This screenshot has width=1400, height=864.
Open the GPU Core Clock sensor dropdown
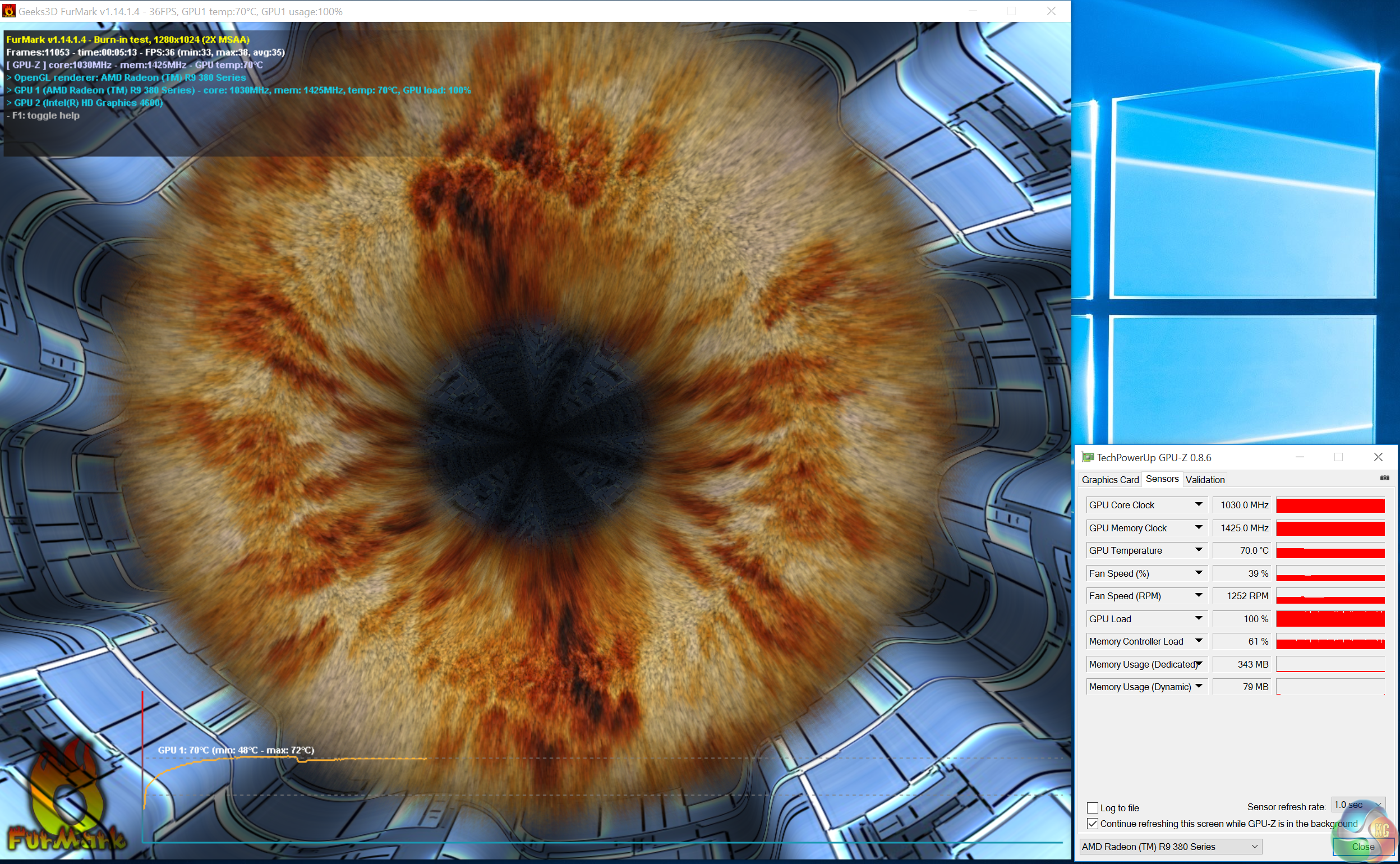pos(1199,504)
